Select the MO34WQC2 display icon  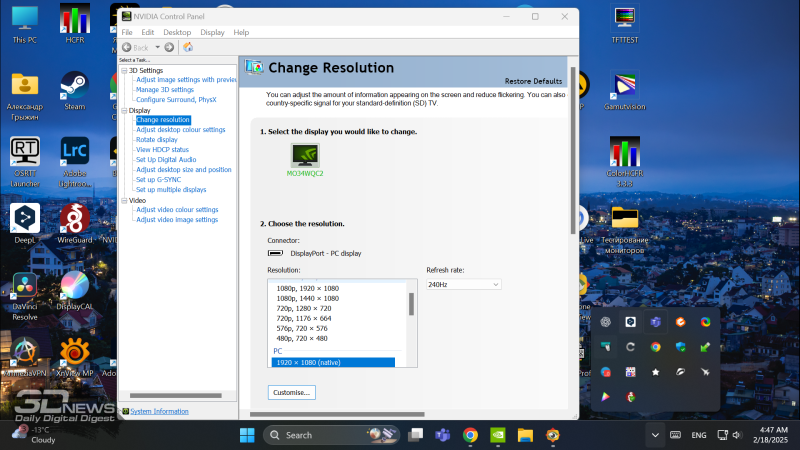[x=305, y=155]
